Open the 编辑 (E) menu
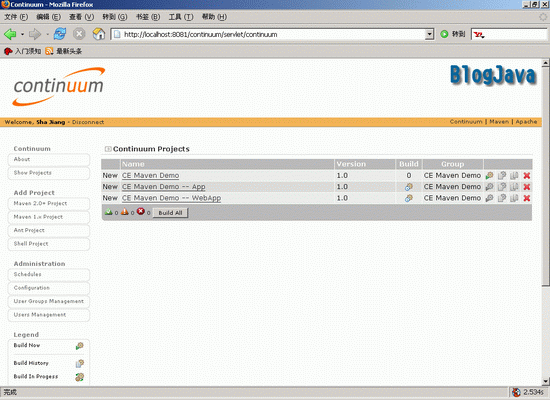Image resolution: width=550 pixels, height=400 pixels. pos(48,17)
